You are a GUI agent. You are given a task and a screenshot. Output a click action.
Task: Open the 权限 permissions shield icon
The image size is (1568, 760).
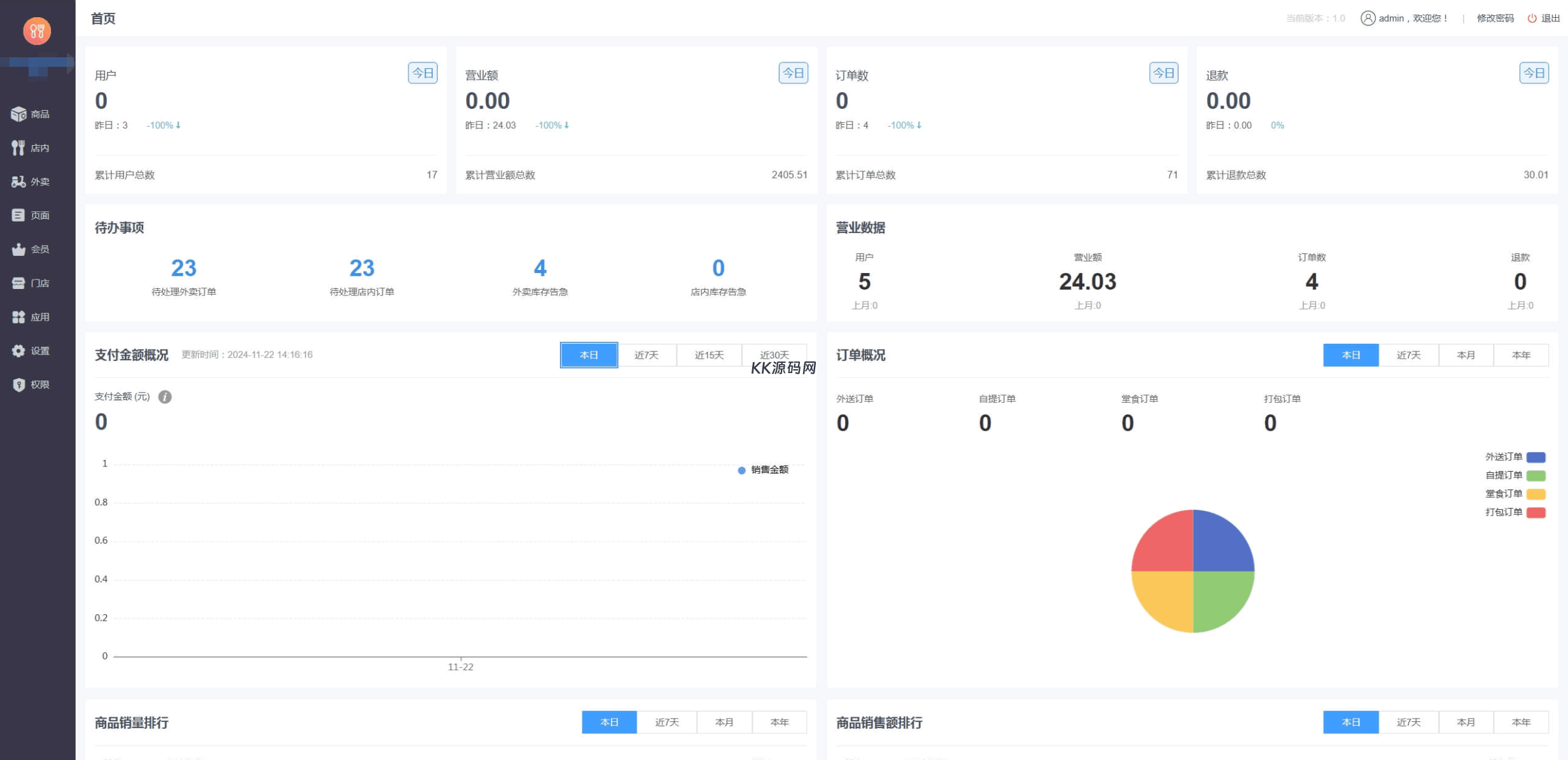(18, 384)
